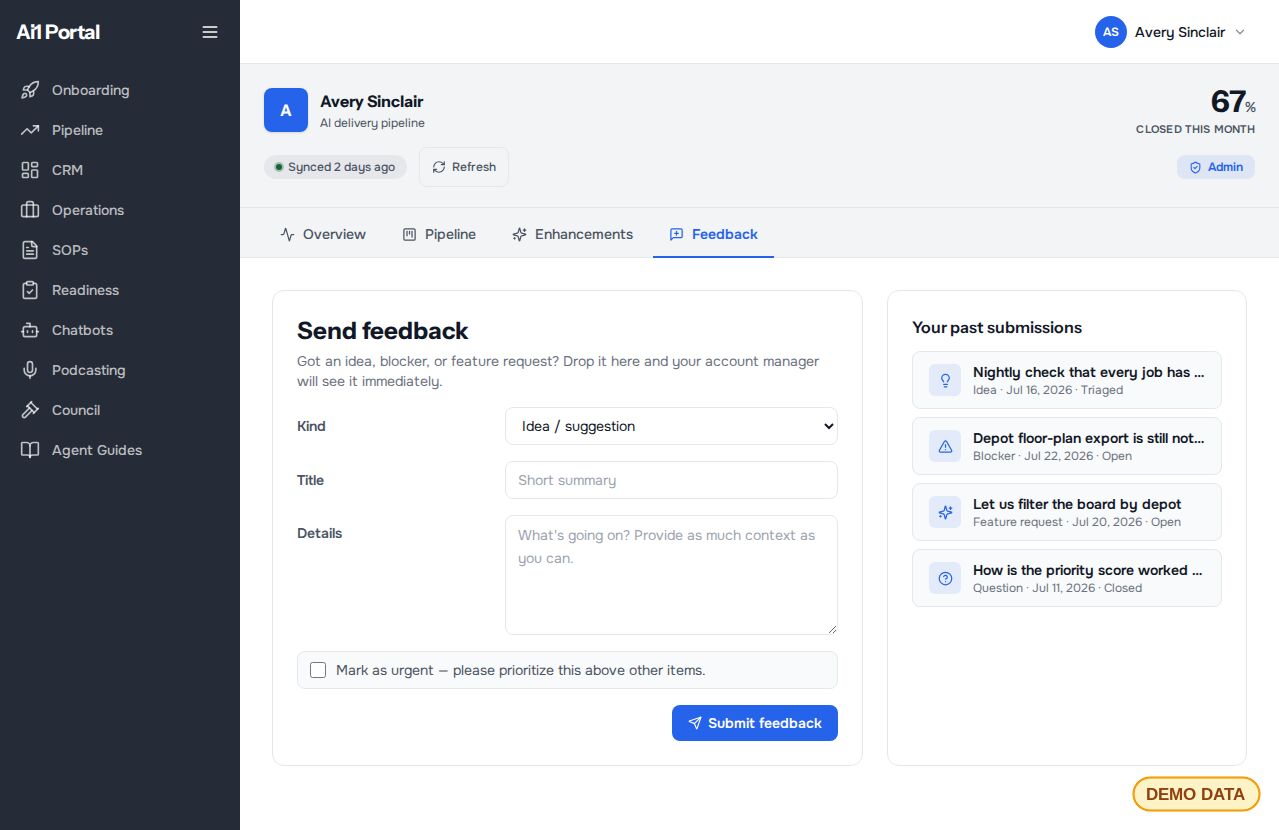
Task: Click the Pipeline tab kanban icon
Action: (x=409, y=234)
